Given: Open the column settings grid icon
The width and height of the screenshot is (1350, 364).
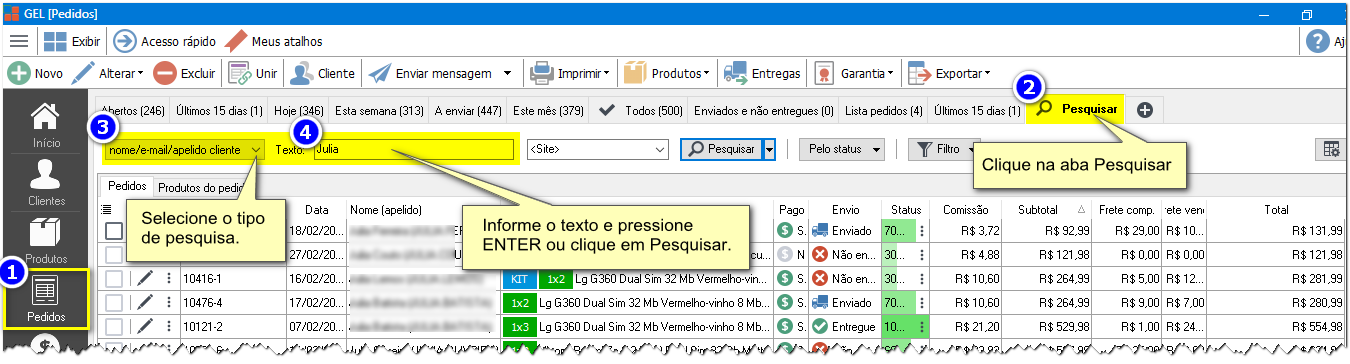Looking at the screenshot, I should point(1331,149).
